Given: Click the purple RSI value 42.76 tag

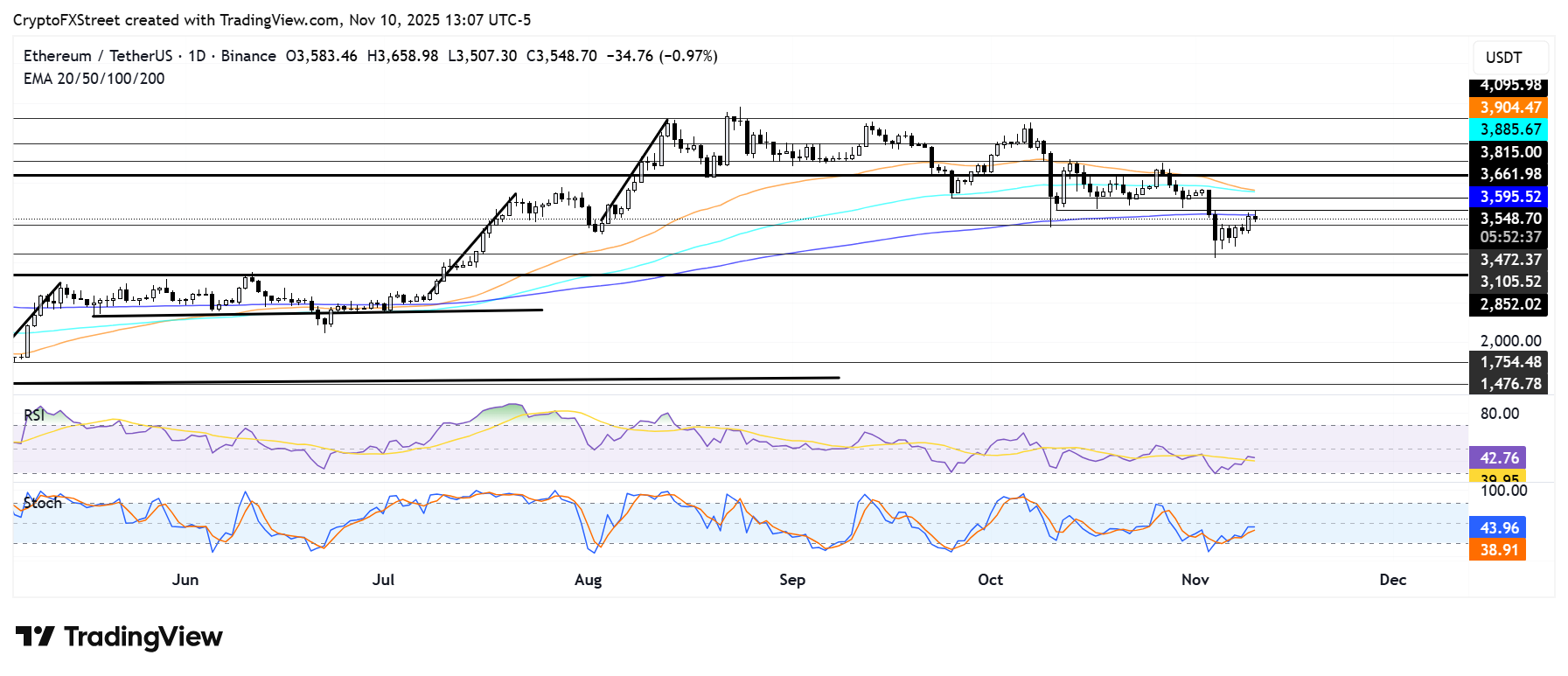Looking at the screenshot, I should pos(1498,457).
